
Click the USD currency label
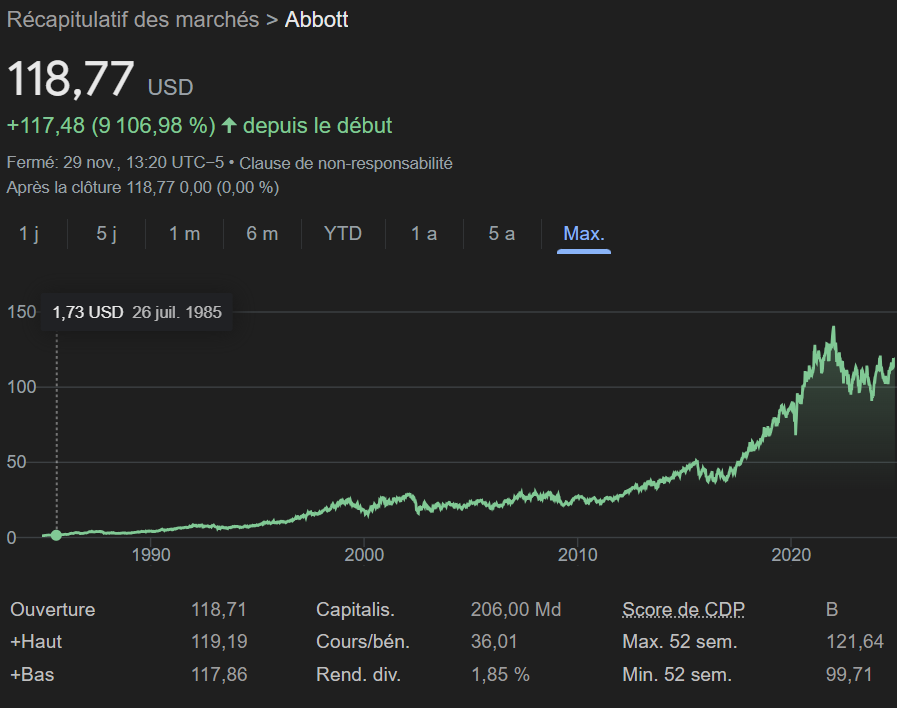[x=170, y=87]
